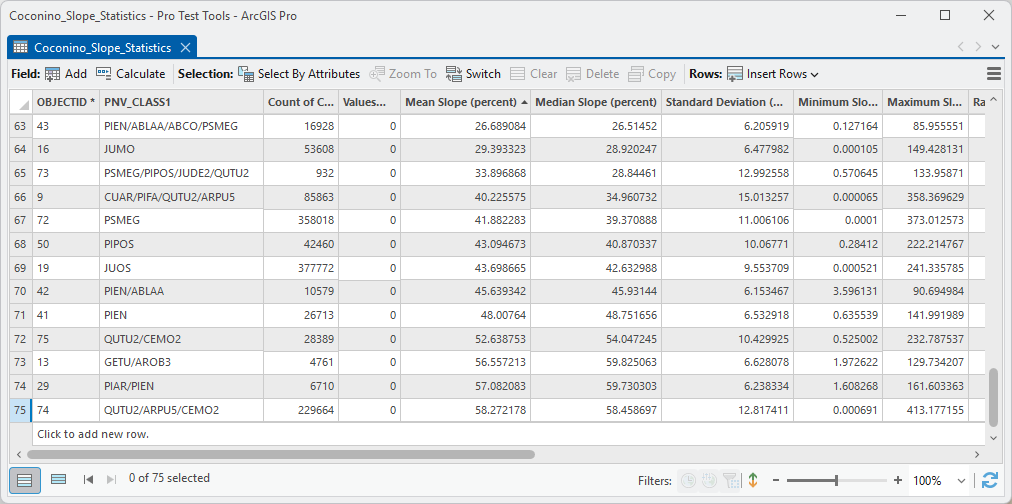This screenshot has width=1012, height=504.
Task: Click the JUMO cell
Action: point(181,150)
